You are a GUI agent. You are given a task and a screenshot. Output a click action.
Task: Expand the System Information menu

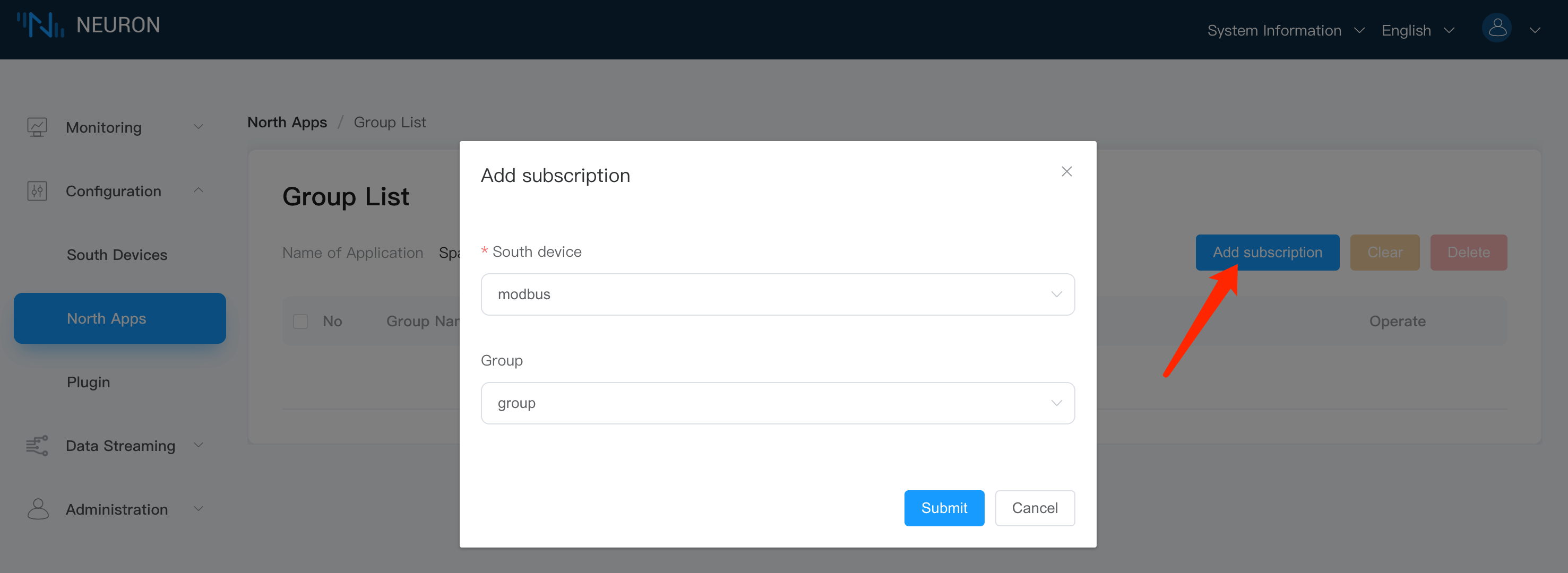click(1285, 30)
